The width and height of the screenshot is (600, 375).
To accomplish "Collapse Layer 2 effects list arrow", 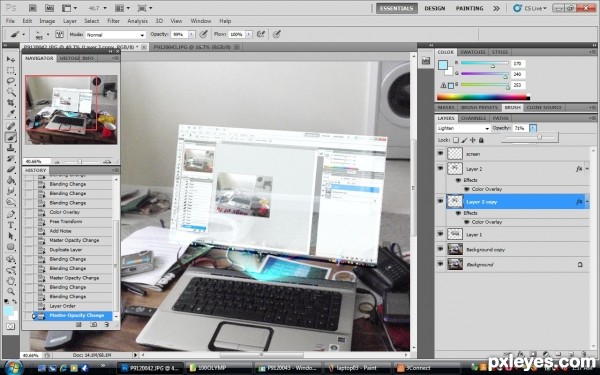I will click(x=587, y=168).
